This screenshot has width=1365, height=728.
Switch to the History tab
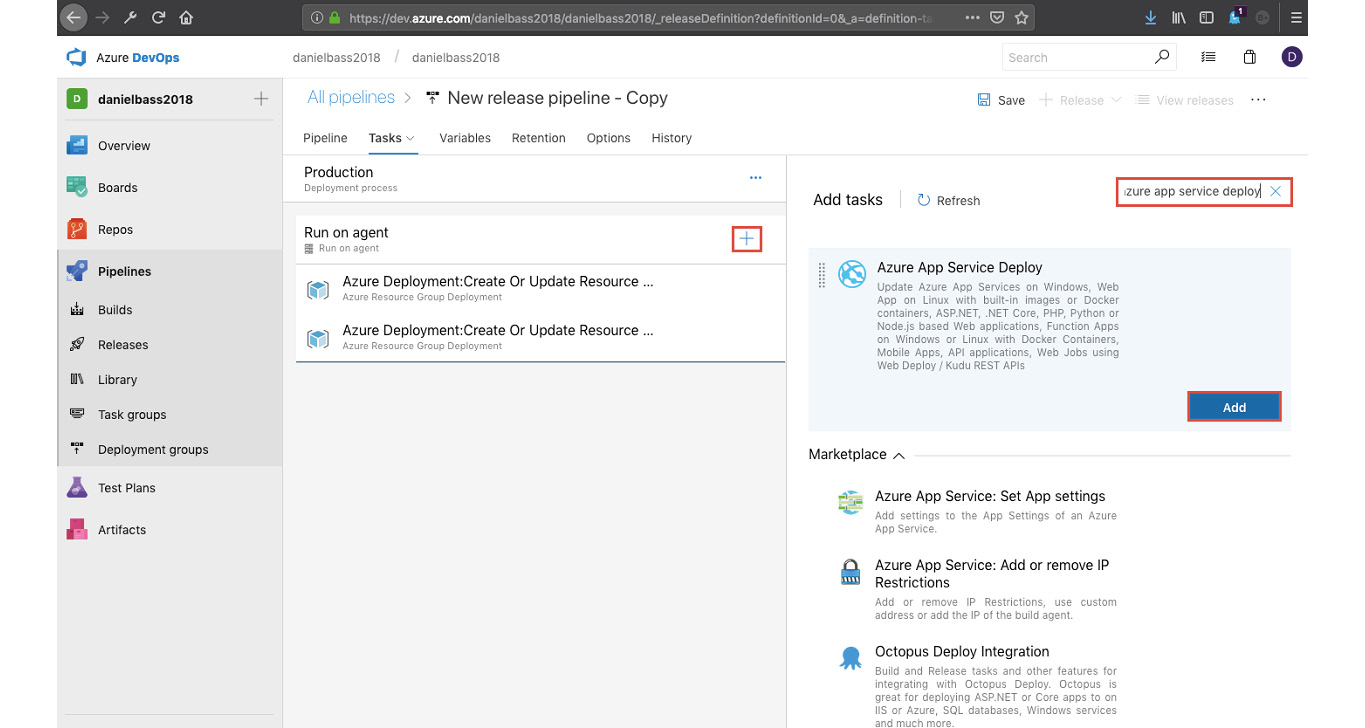click(672, 138)
